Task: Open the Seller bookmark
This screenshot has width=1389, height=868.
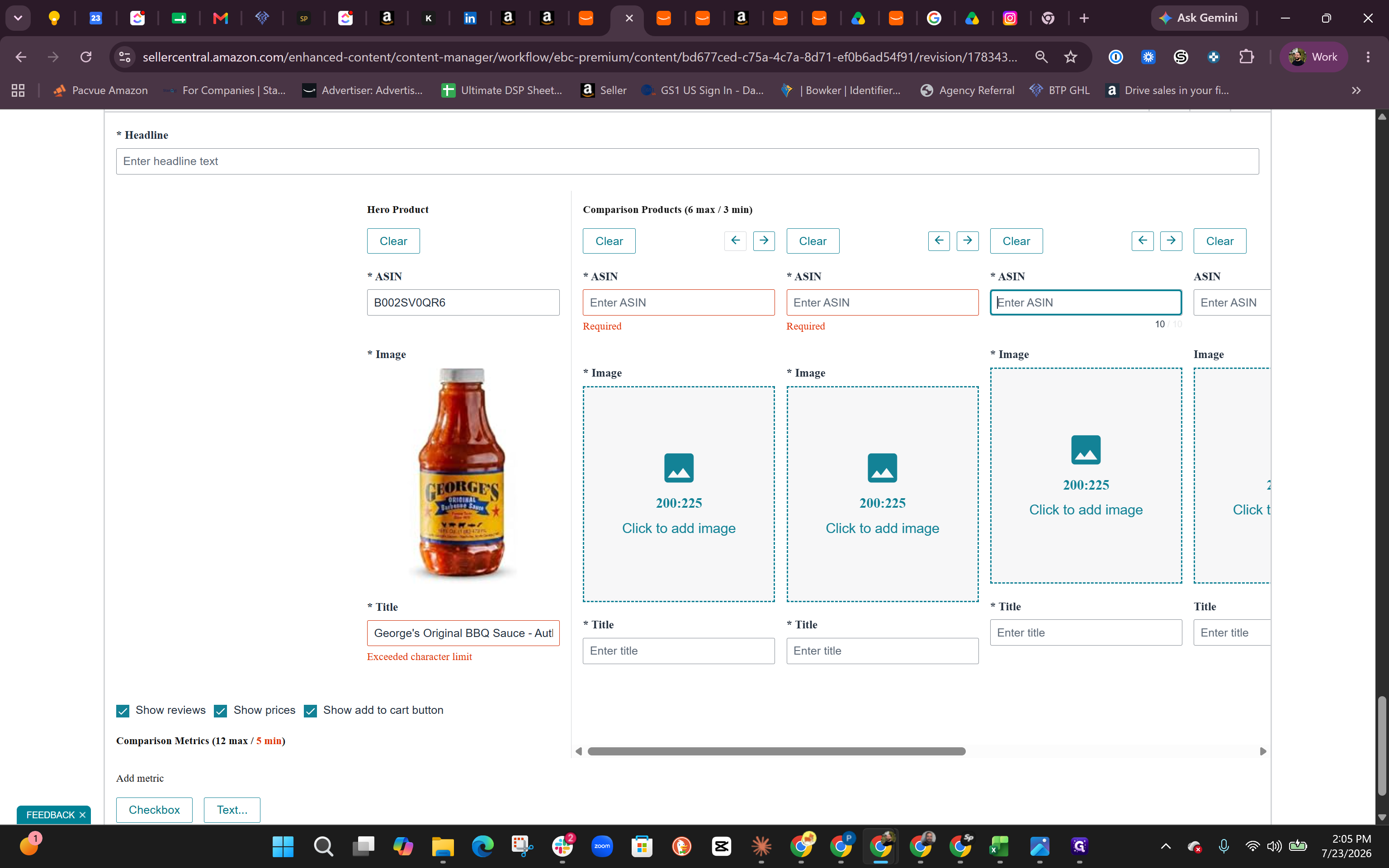Action: pos(603,90)
